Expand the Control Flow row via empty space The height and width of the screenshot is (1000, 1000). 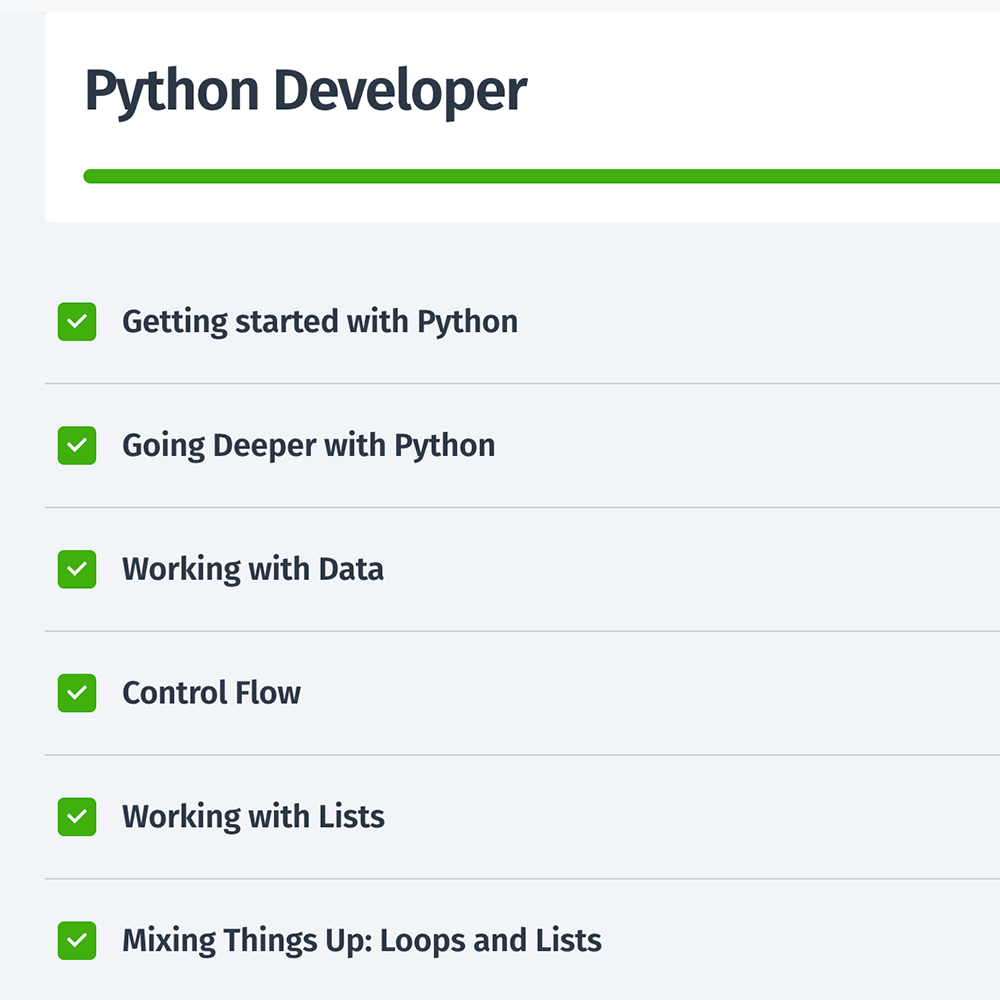click(x=650, y=693)
